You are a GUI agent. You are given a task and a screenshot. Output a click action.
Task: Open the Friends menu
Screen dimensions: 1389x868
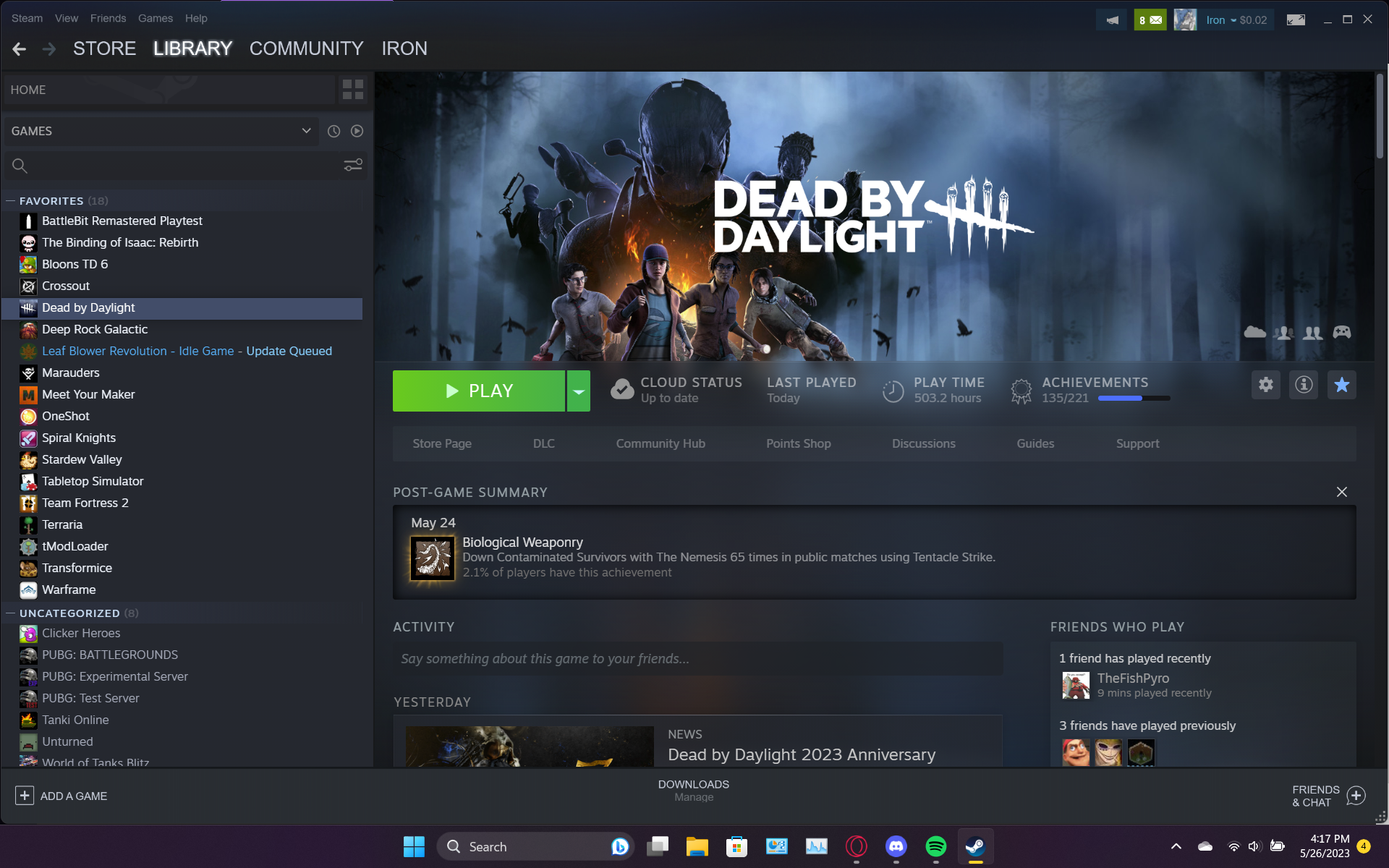[x=108, y=18]
